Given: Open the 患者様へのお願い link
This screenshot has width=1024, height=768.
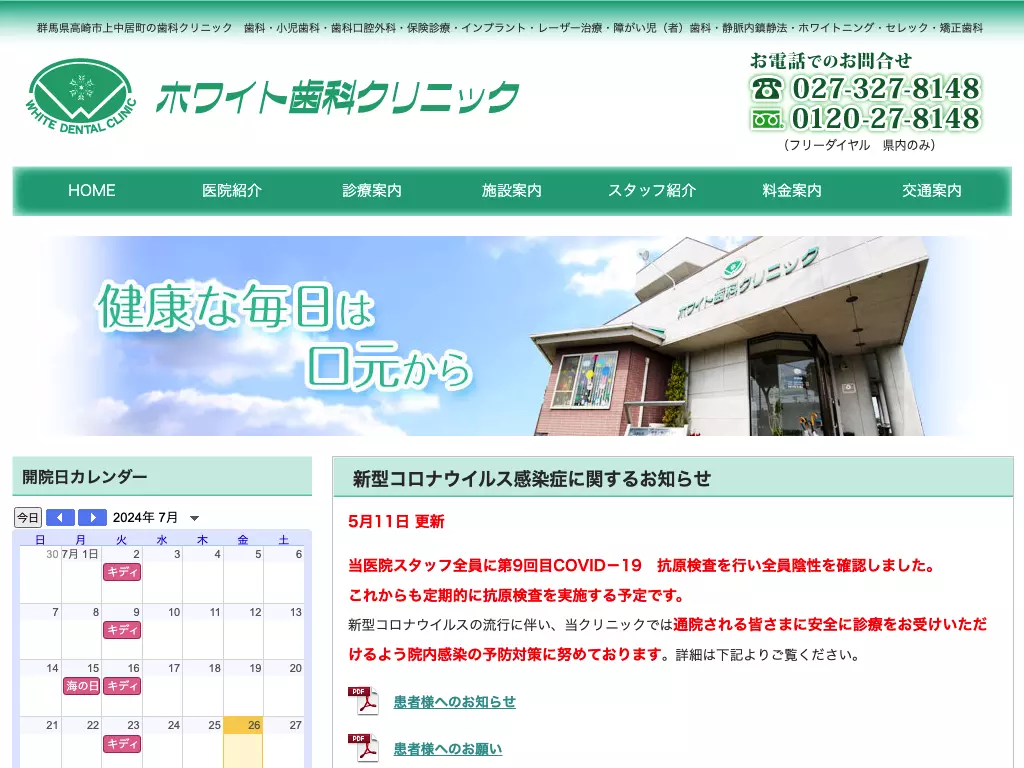Looking at the screenshot, I should [x=447, y=749].
